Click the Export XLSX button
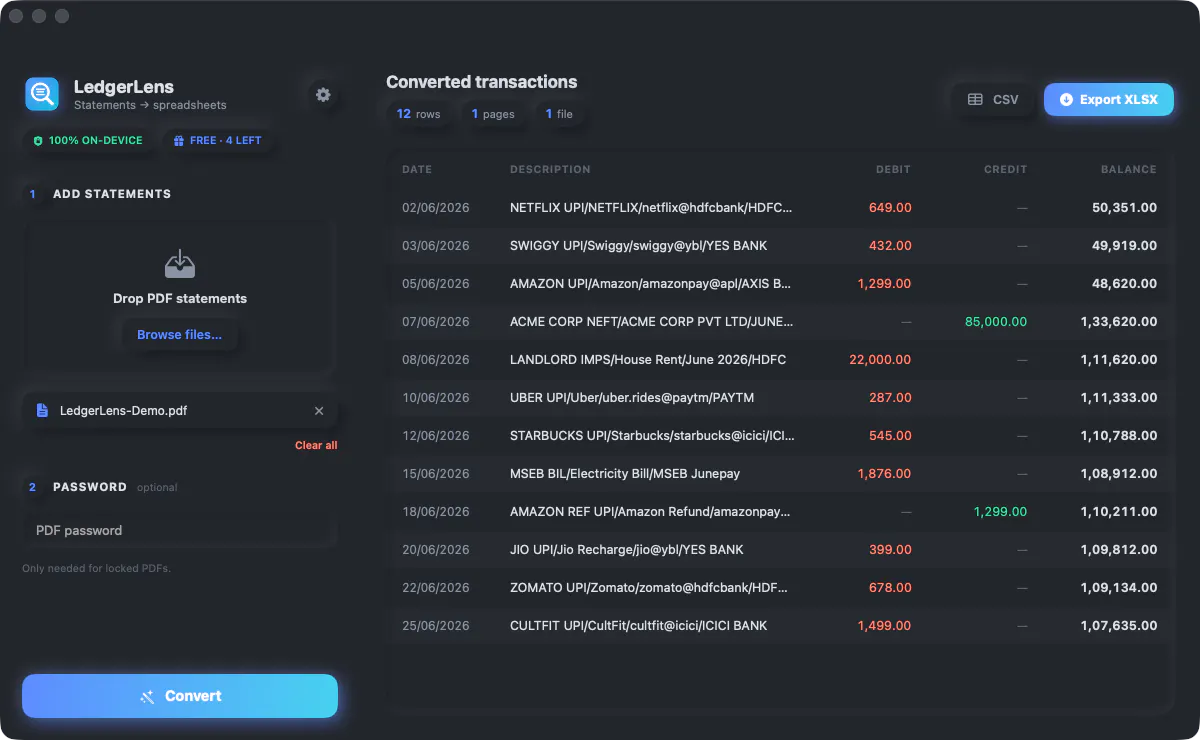This screenshot has height=740, width=1200. (x=1108, y=100)
